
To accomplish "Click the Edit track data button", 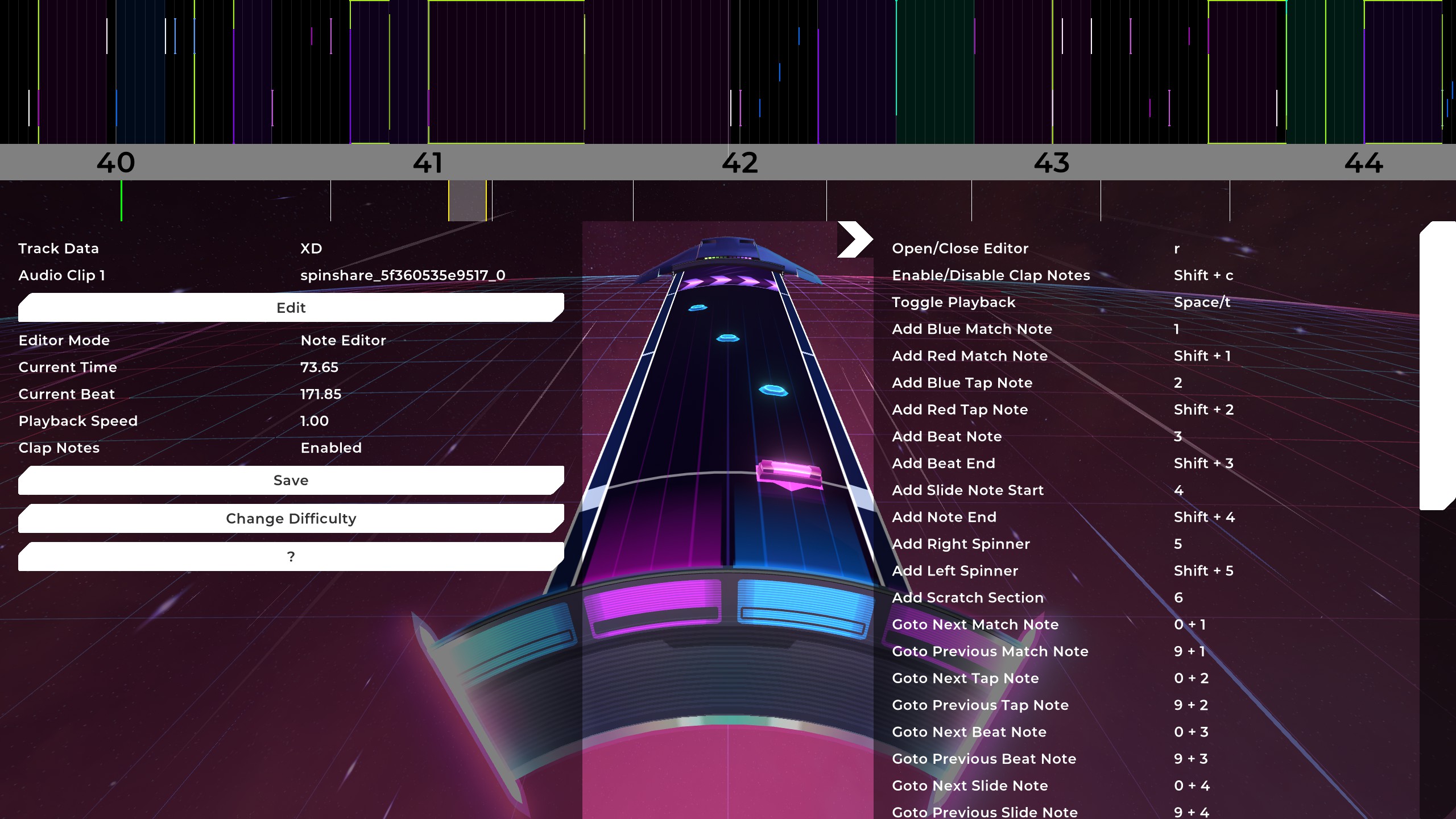I will [291, 308].
